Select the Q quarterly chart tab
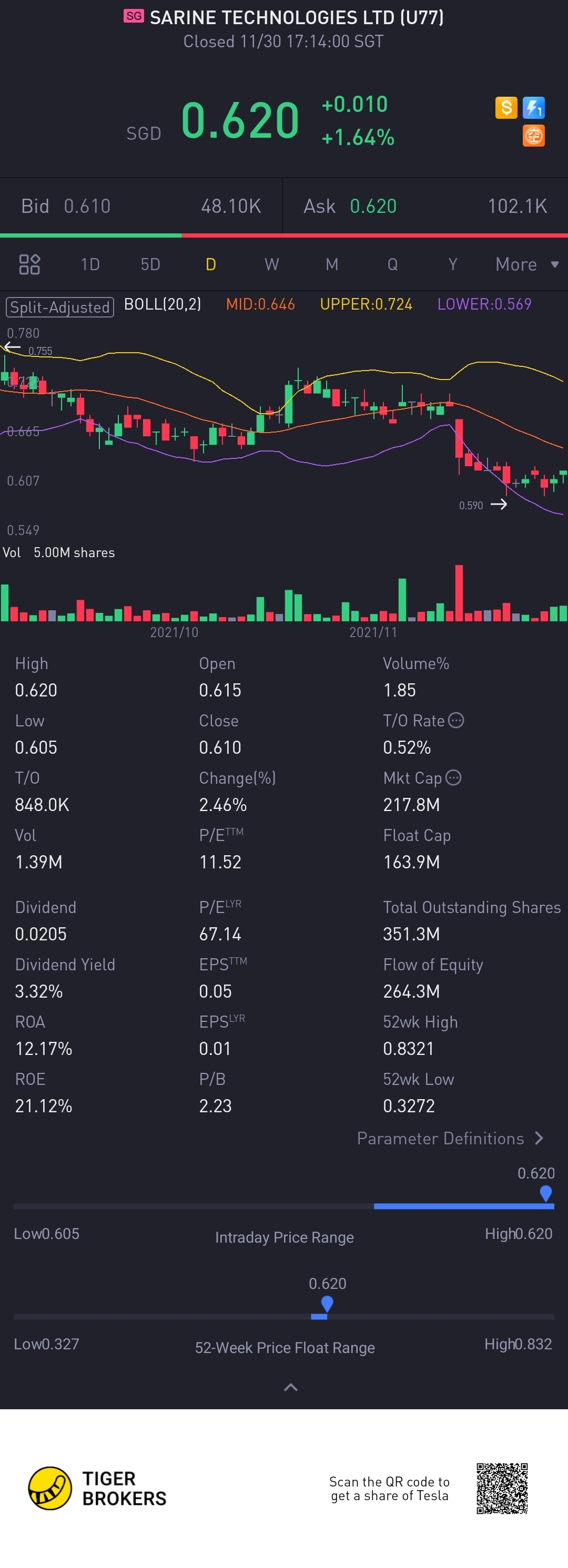 (393, 264)
